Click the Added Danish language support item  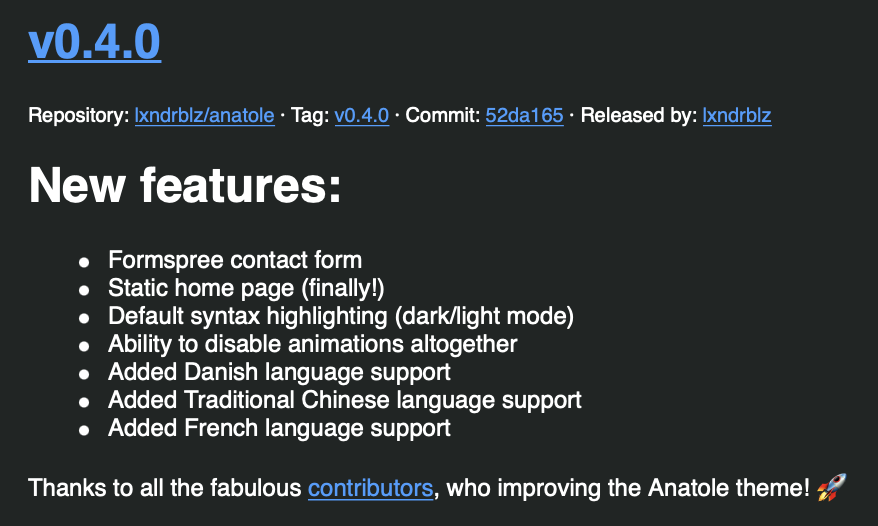point(279,372)
